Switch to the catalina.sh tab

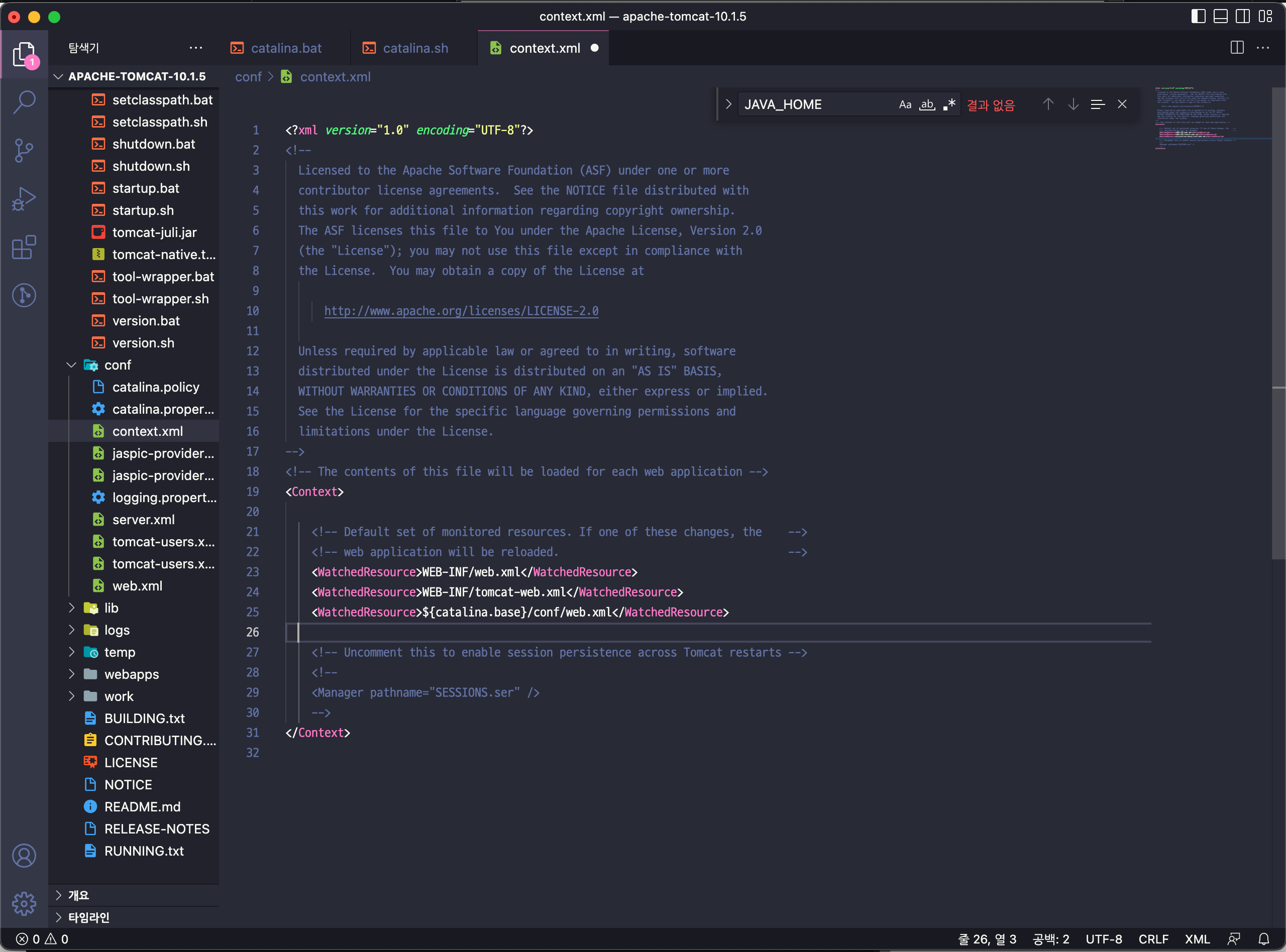[x=415, y=48]
